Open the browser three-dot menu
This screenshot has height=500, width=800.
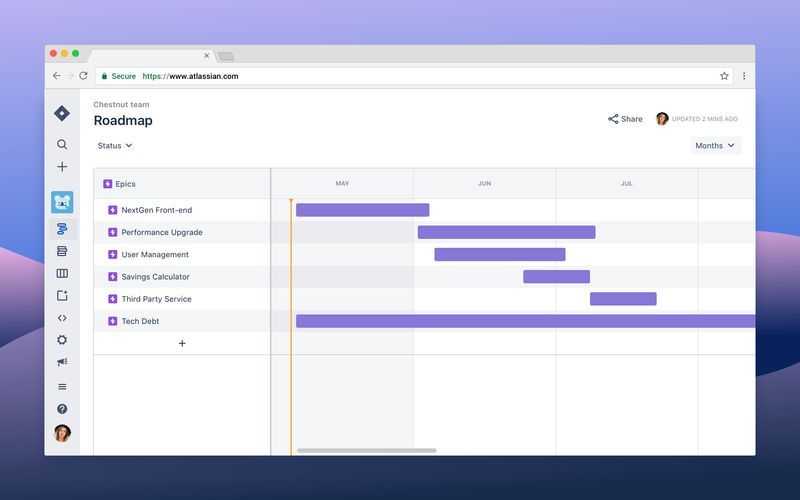click(744, 76)
